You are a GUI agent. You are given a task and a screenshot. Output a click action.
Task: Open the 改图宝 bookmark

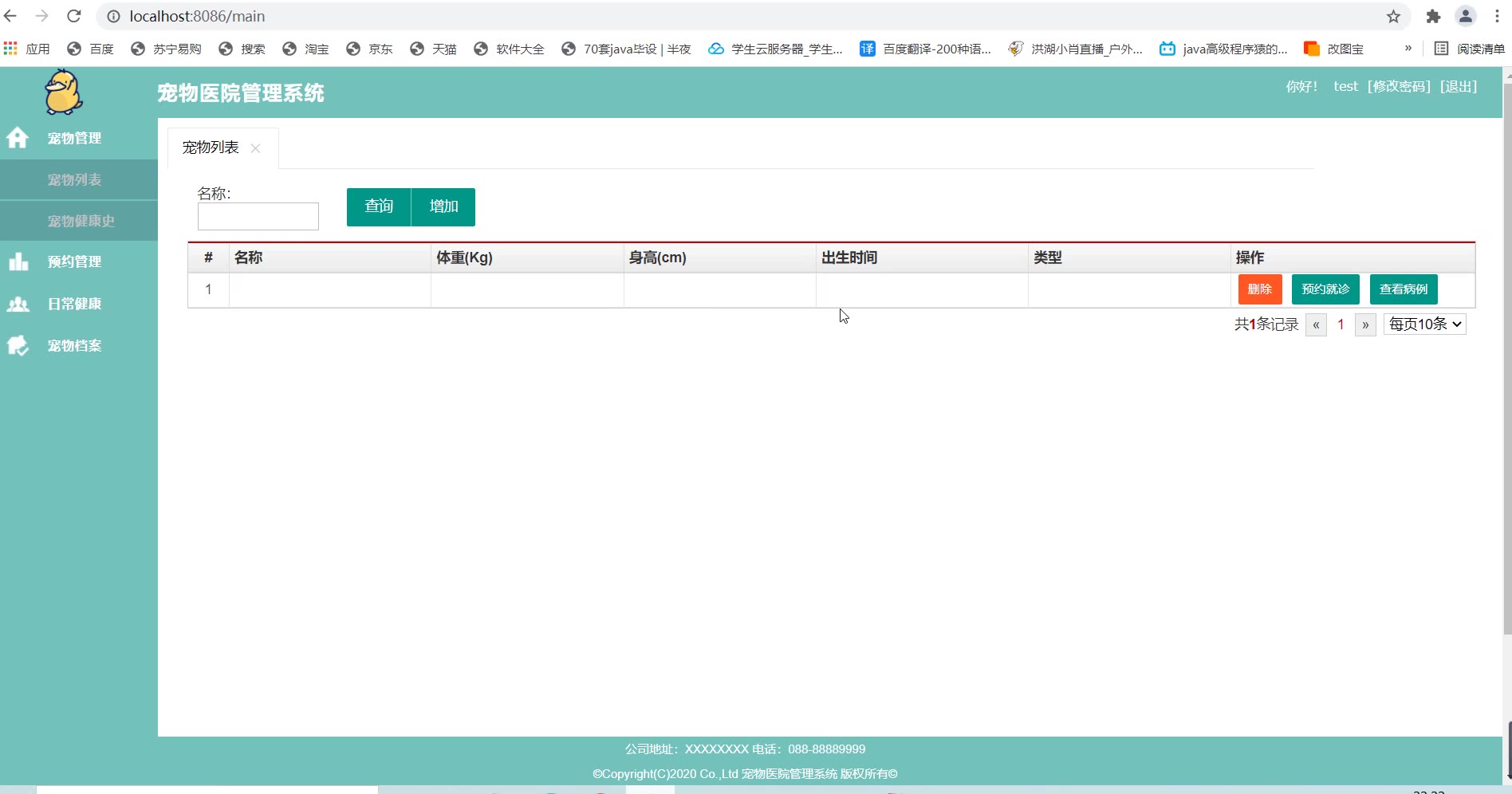(x=1333, y=49)
